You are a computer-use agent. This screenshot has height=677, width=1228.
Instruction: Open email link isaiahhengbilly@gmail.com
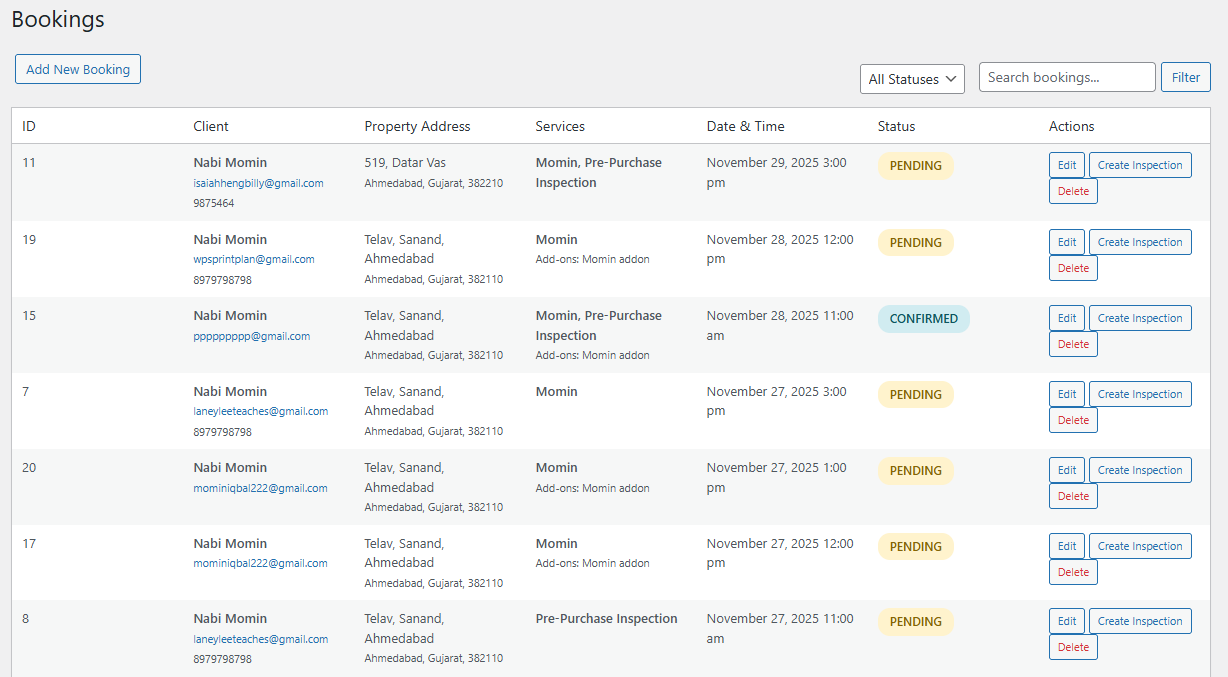click(x=258, y=183)
